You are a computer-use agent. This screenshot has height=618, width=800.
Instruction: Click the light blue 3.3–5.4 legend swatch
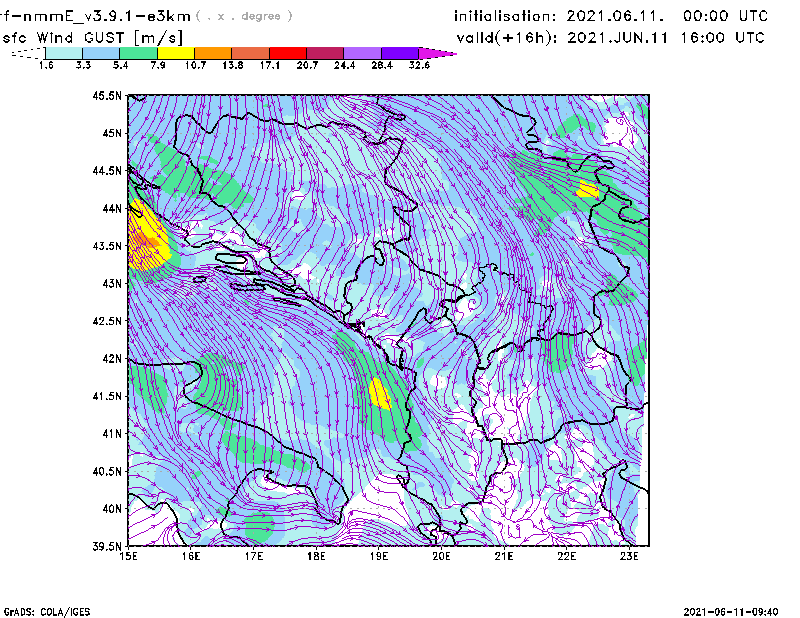point(101,53)
